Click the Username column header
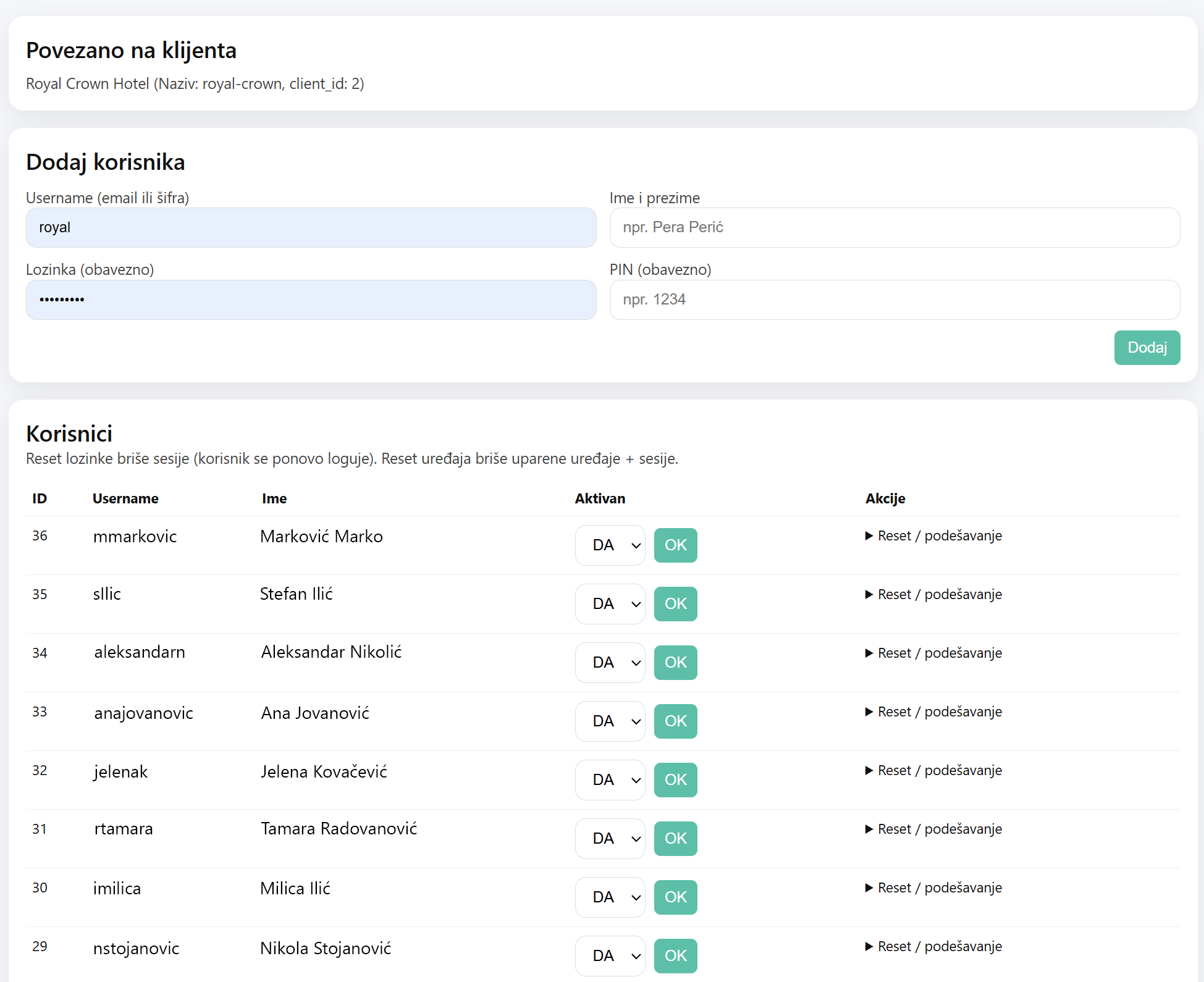The width and height of the screenshot is (1204, 982). (125, 499)
